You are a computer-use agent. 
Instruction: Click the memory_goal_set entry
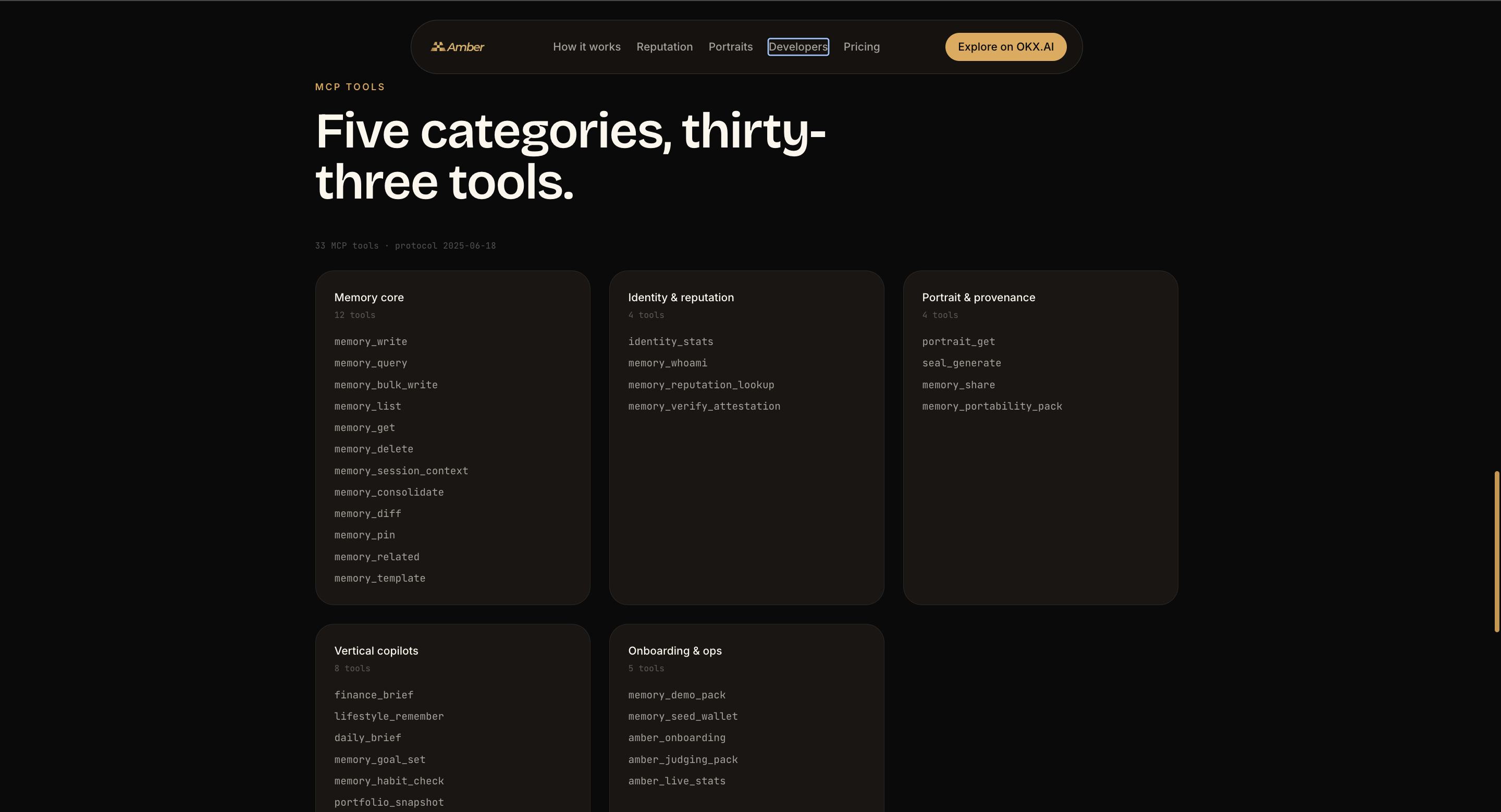pyautogui.click(x=379, y=760)
